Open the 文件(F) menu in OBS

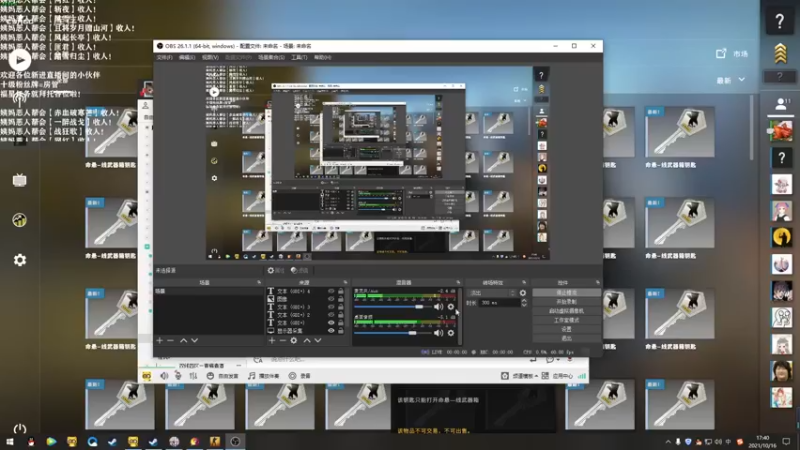(x=164, y=57)
